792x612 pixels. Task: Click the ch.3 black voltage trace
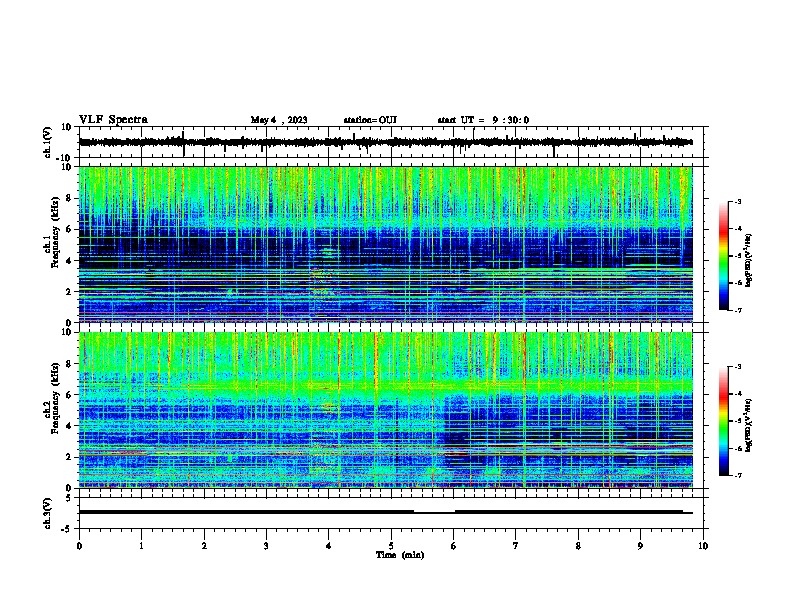point(385,512)
